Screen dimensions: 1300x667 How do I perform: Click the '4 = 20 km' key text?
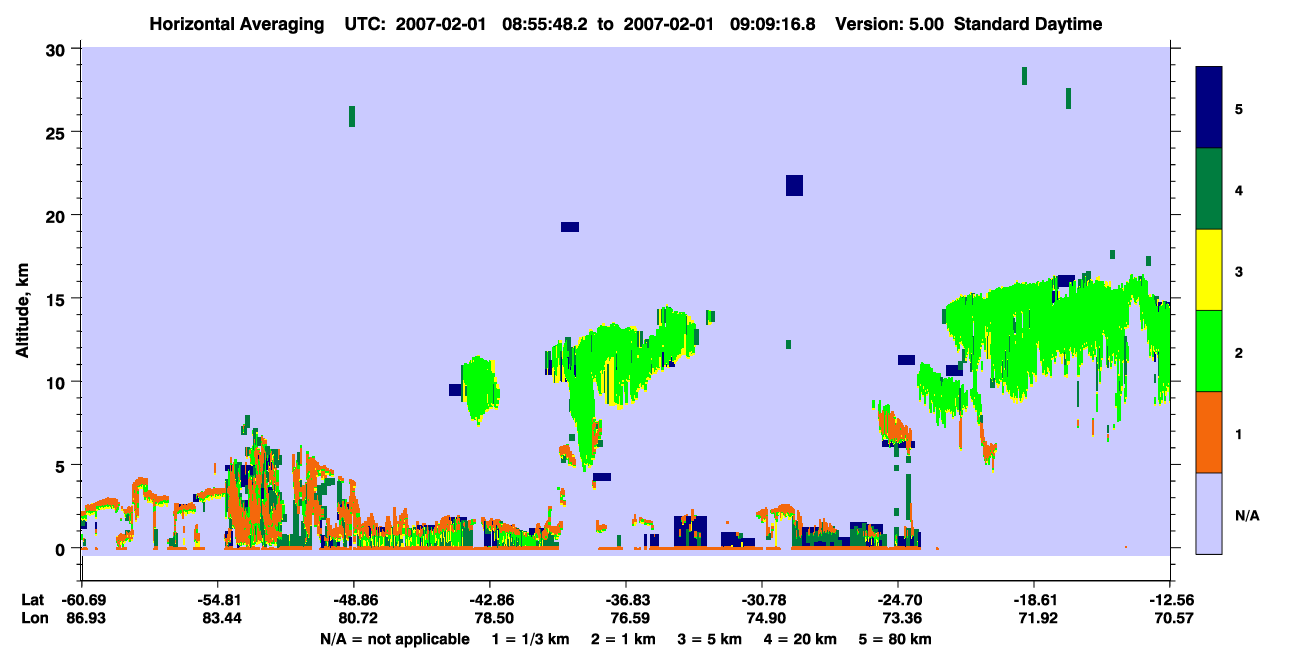tap(799, 639)
